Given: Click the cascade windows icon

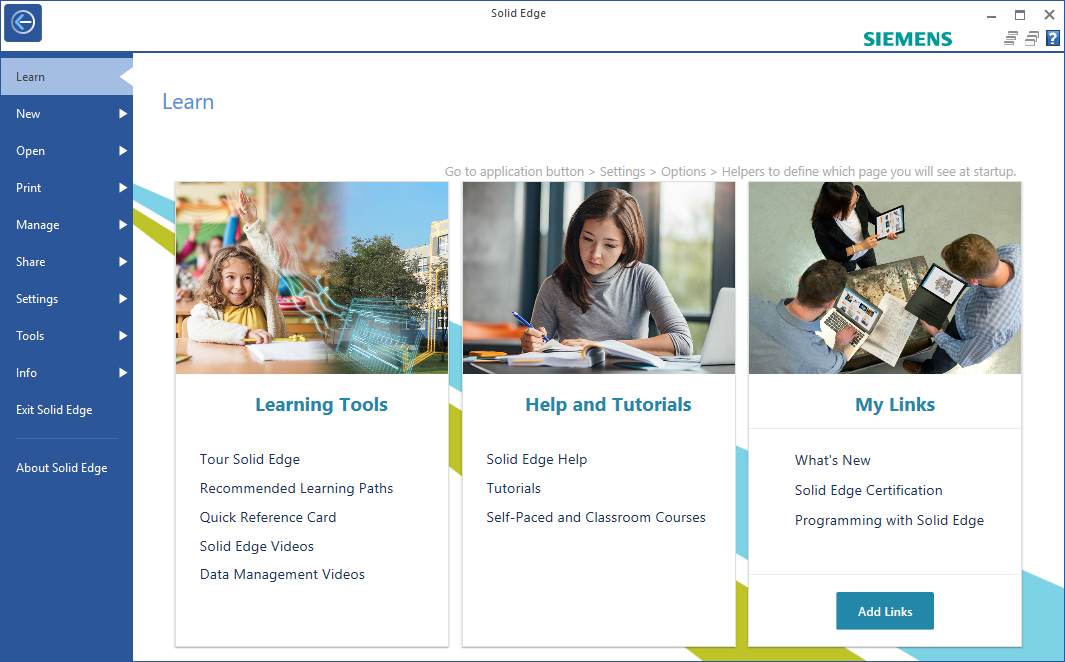Looking at the screenshot, I should coord(1032,39).
